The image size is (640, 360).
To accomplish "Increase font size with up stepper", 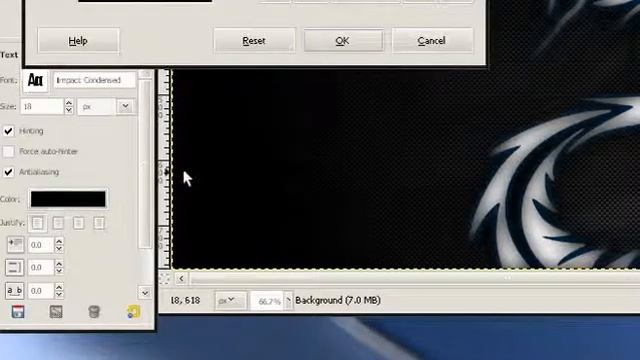I will coord(69,103).
